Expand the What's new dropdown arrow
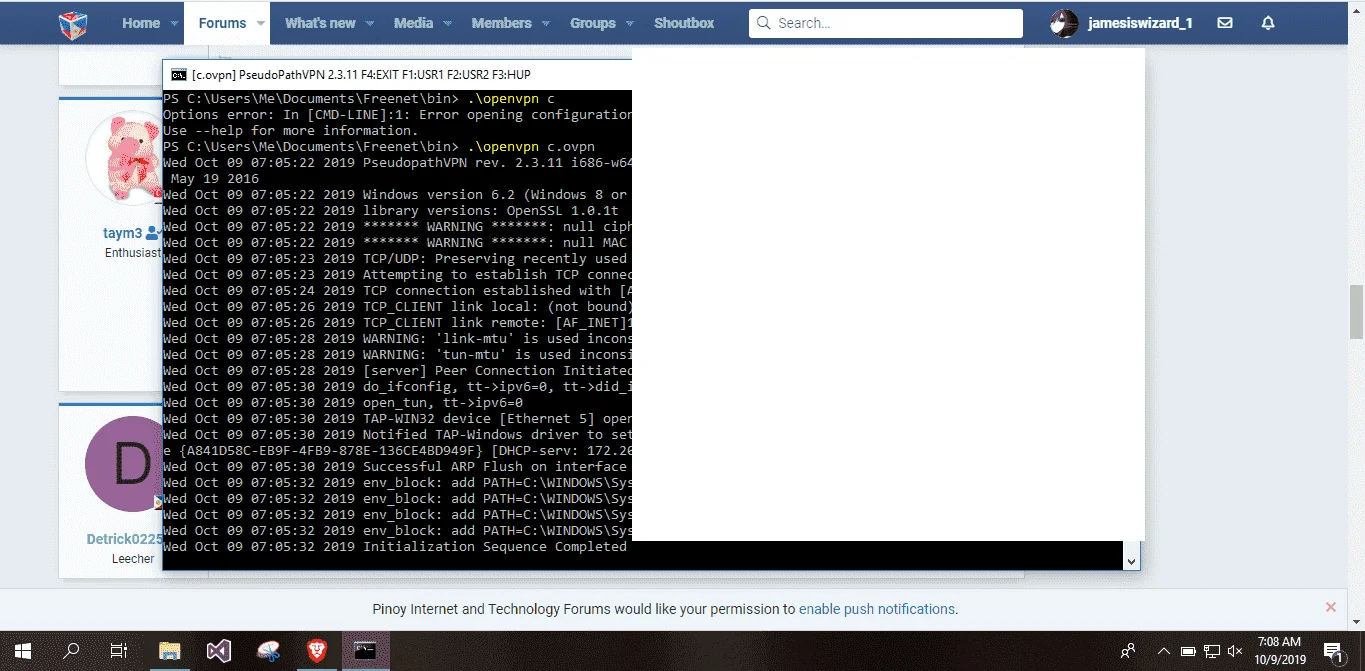The width and height of the screenshot is (1365, 671). 370,23
